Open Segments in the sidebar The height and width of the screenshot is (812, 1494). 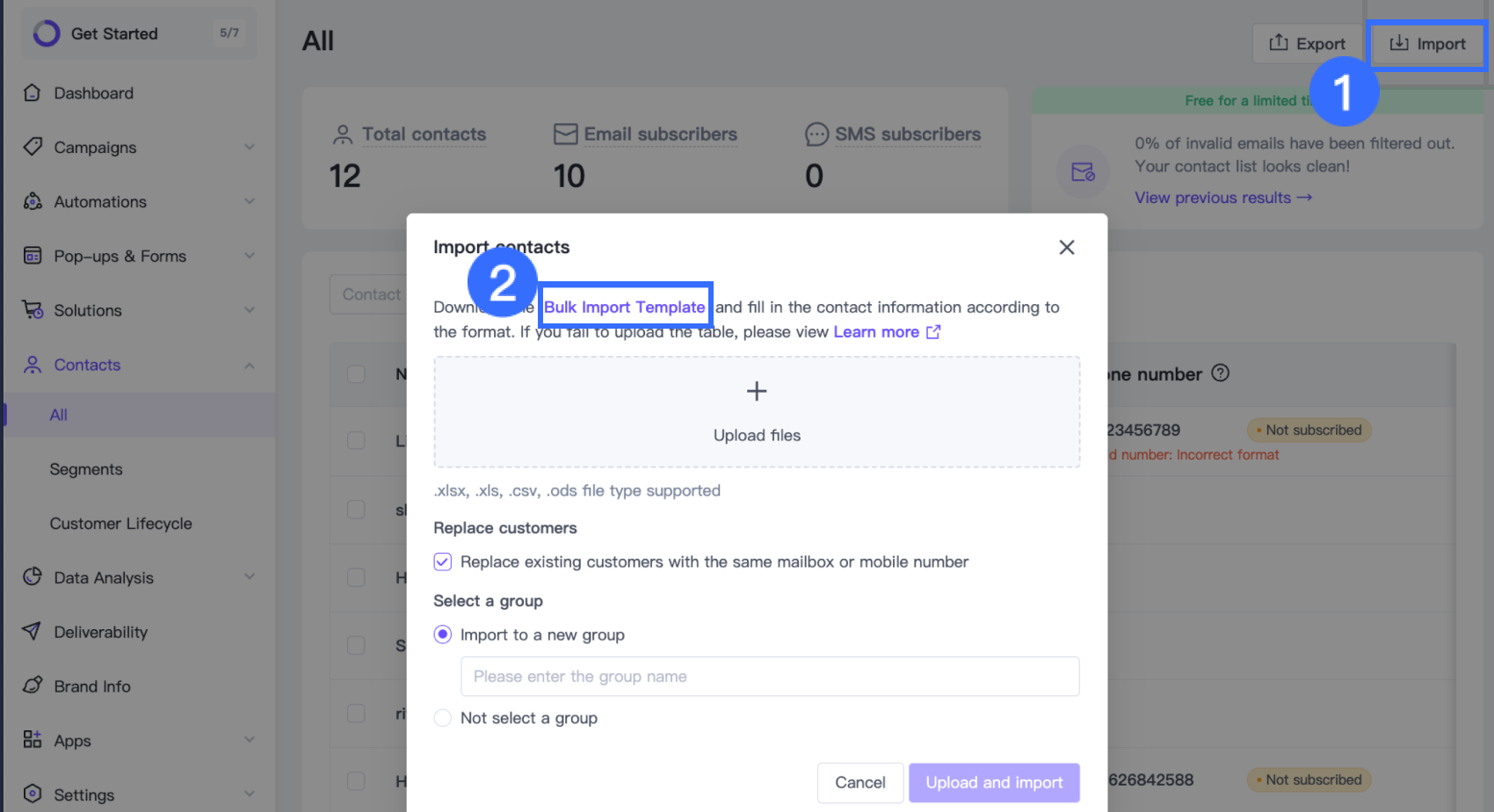[86, 469]
